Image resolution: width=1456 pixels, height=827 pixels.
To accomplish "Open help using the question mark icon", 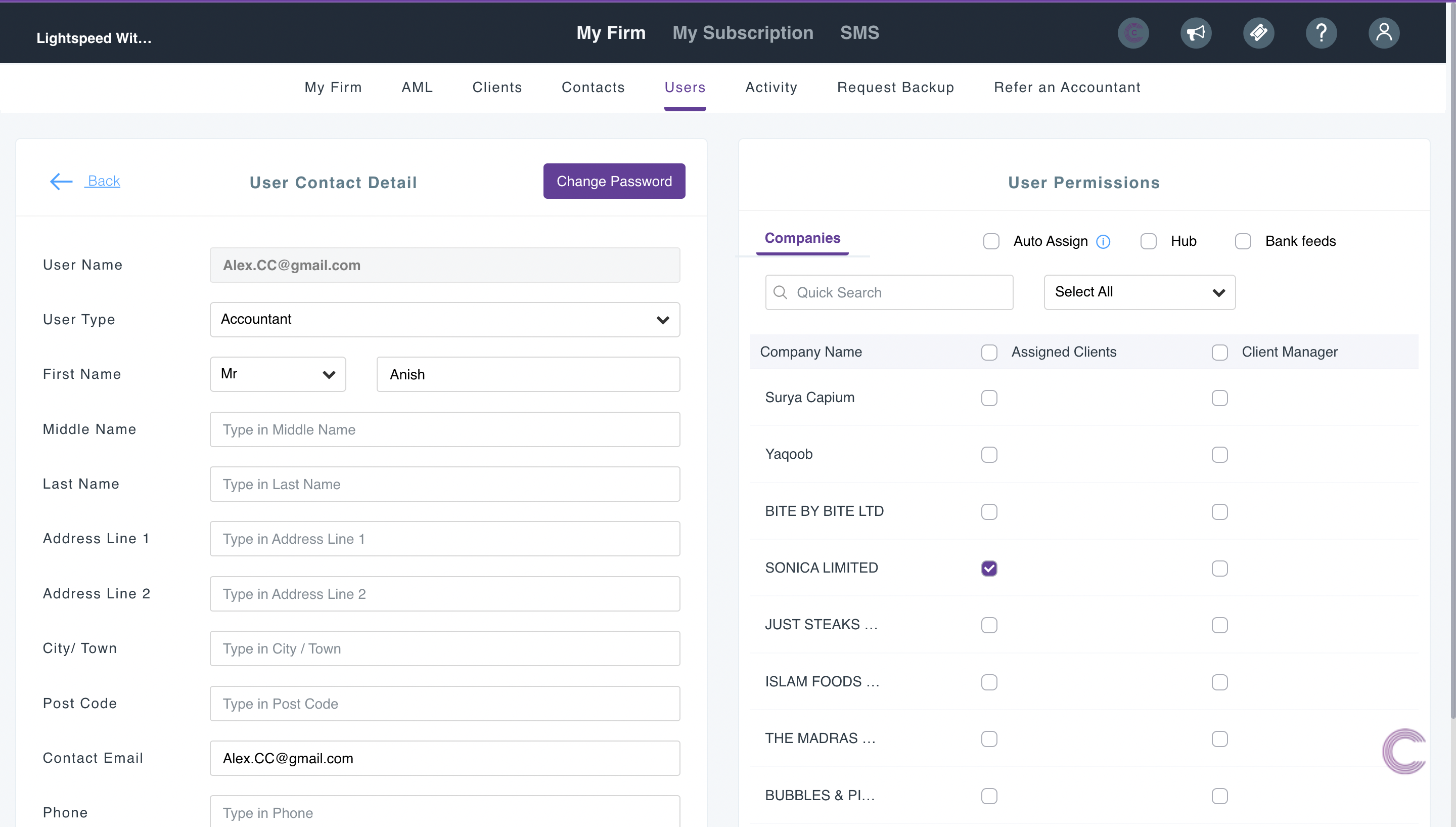I will pos(1322,32).
